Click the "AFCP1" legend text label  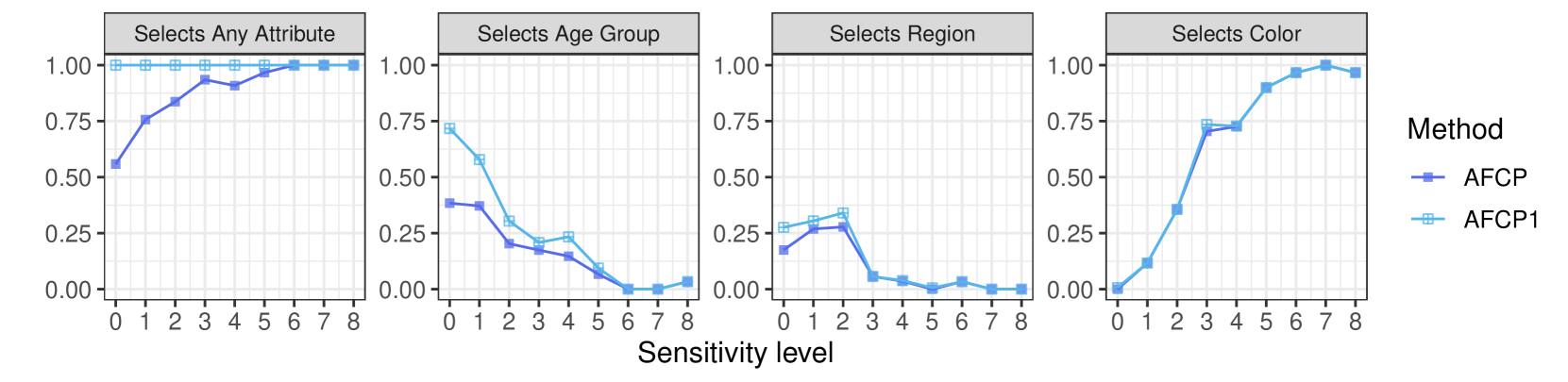click(1501, 220)
